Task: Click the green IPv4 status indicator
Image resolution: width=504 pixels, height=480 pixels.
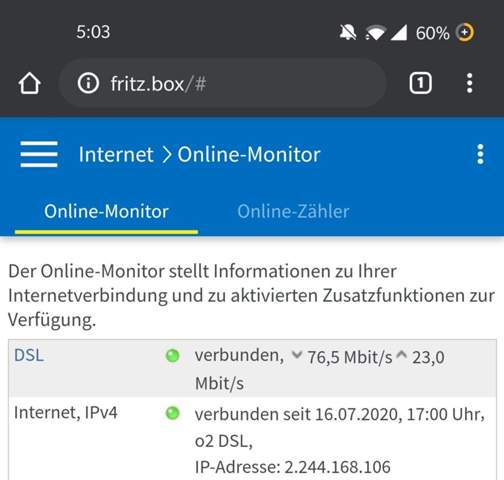Action: (x=172, y=413)
